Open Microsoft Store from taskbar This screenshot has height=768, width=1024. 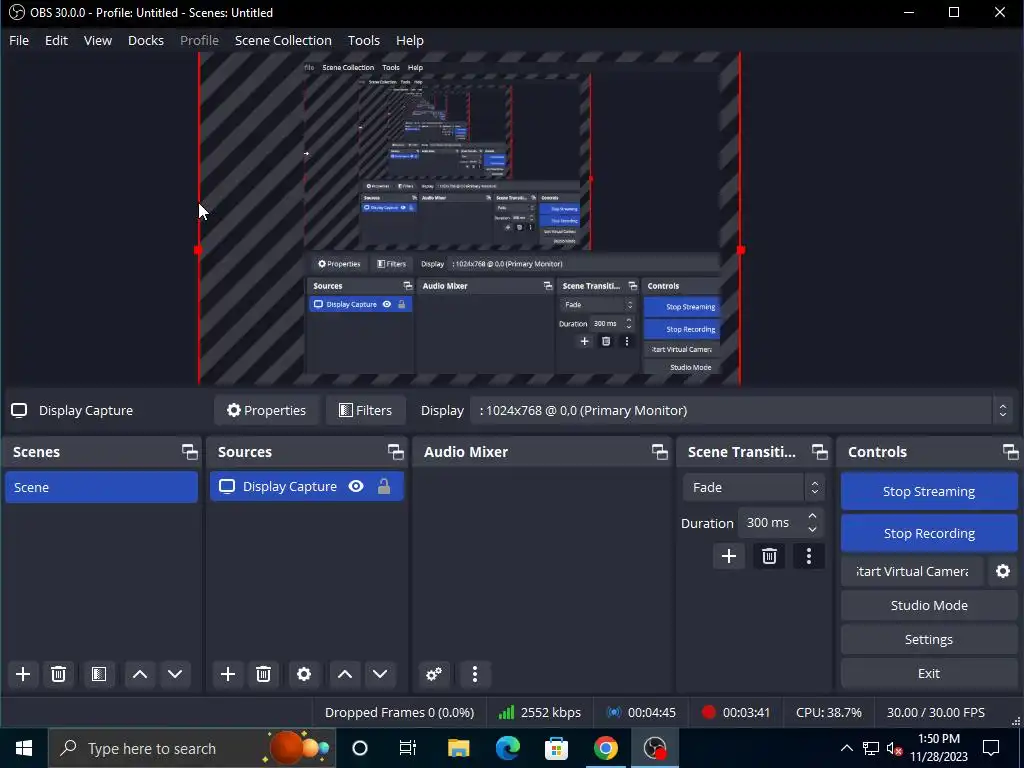click(x=556, y=748)
